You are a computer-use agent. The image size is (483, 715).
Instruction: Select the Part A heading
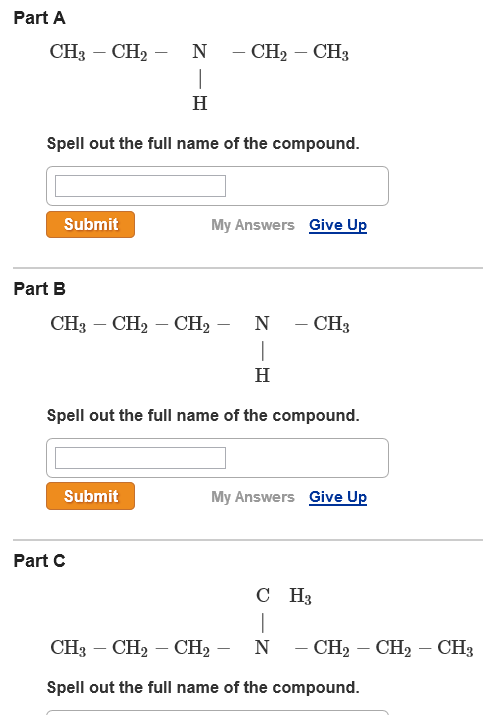(x=39, y=18)
